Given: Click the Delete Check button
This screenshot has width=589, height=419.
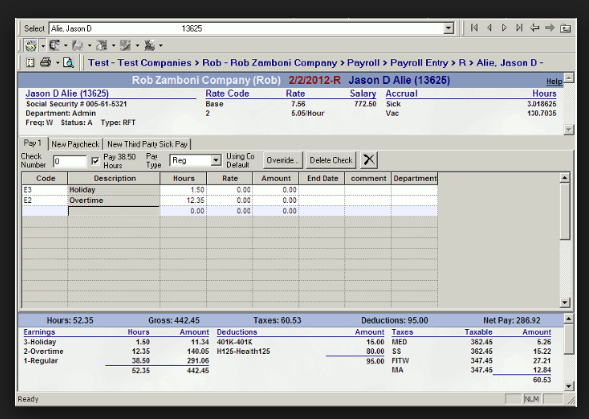Looking at the screenshot, I should pos(331,160).
